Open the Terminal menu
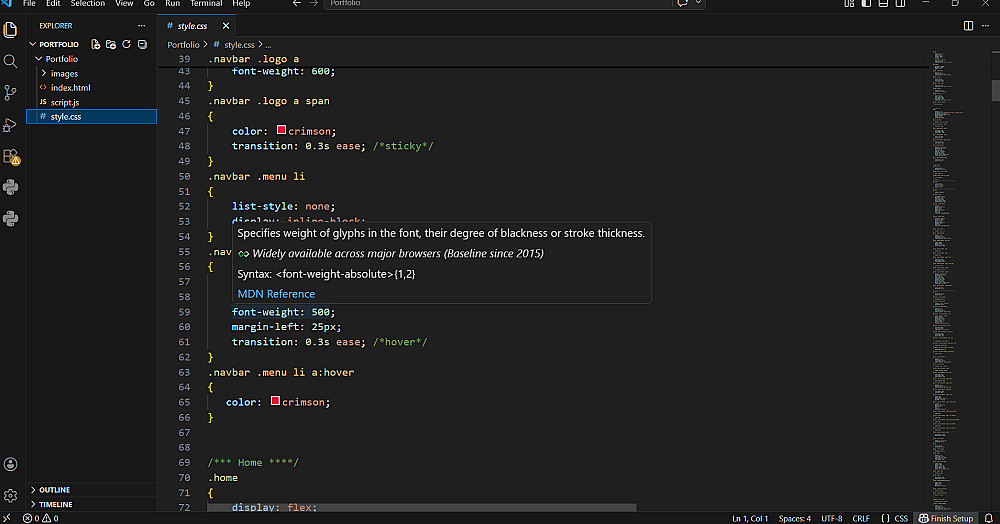1000x524 pixels. click(x=206, y=4)
